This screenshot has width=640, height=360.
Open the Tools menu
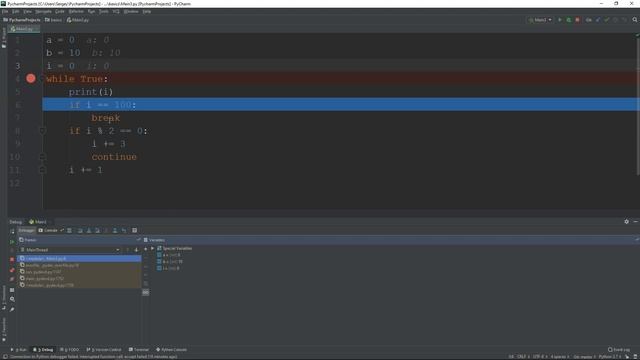click(x=104, y=11)
